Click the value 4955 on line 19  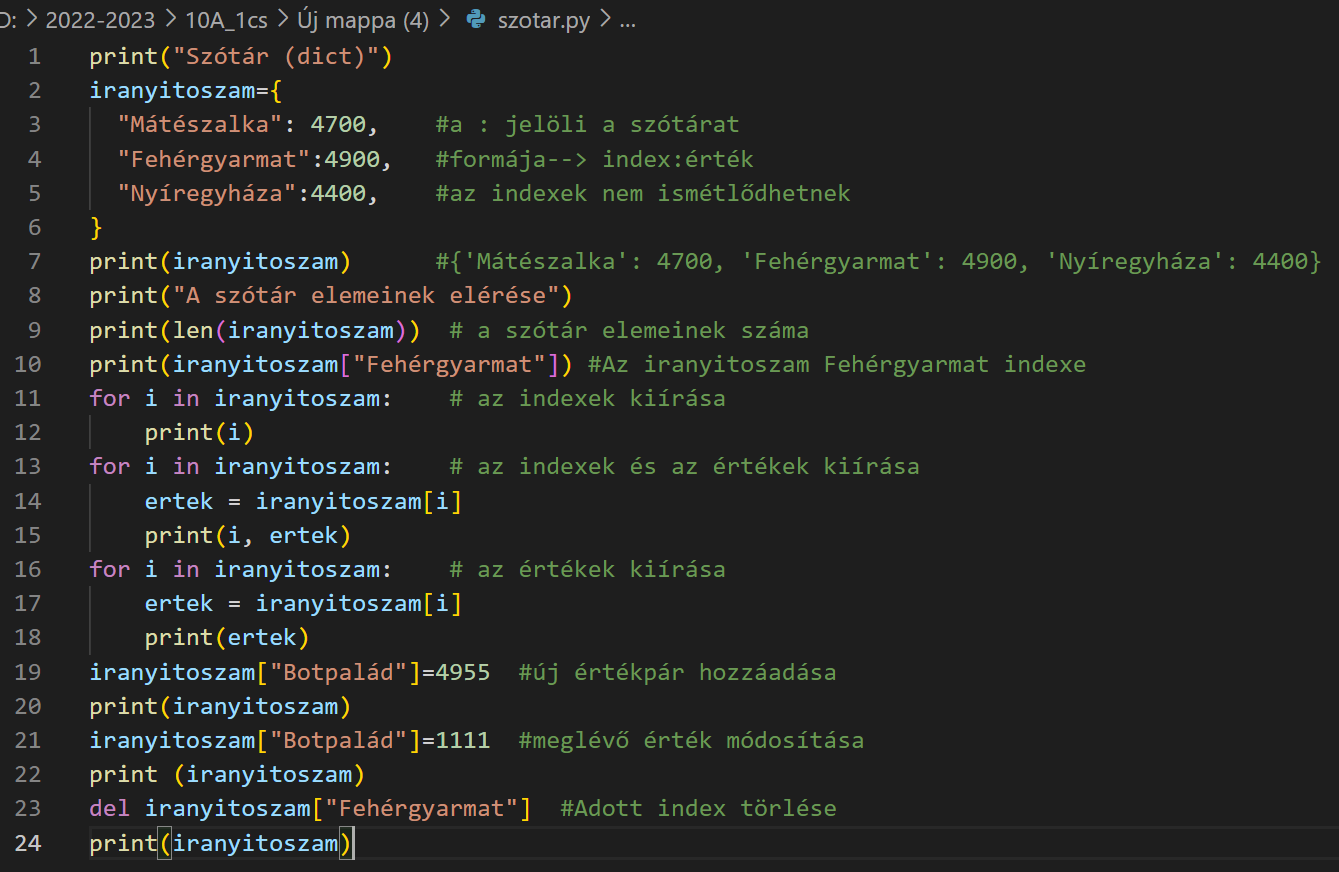click(462, 672)
